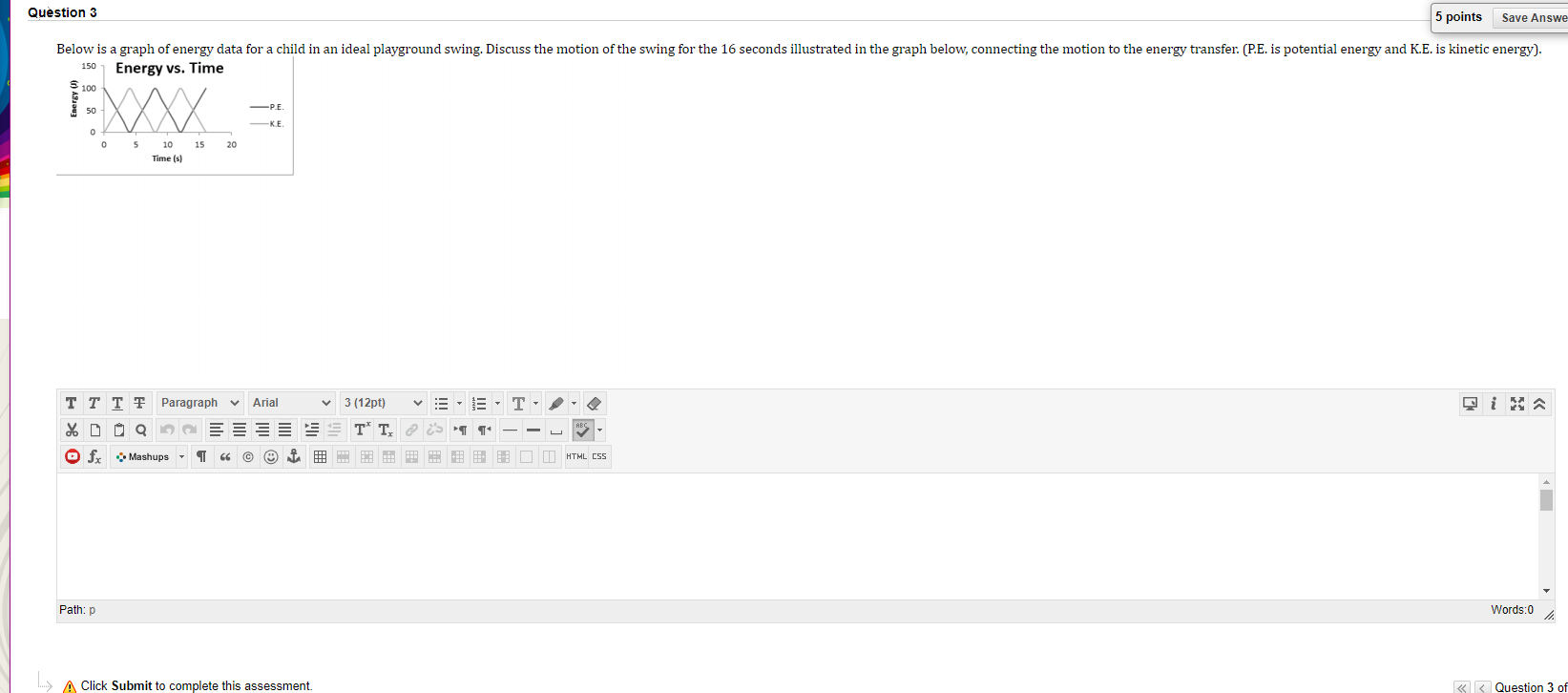Expand the spell check language arrow
The width and height of the screenshot is (1568, 693).
599,430
